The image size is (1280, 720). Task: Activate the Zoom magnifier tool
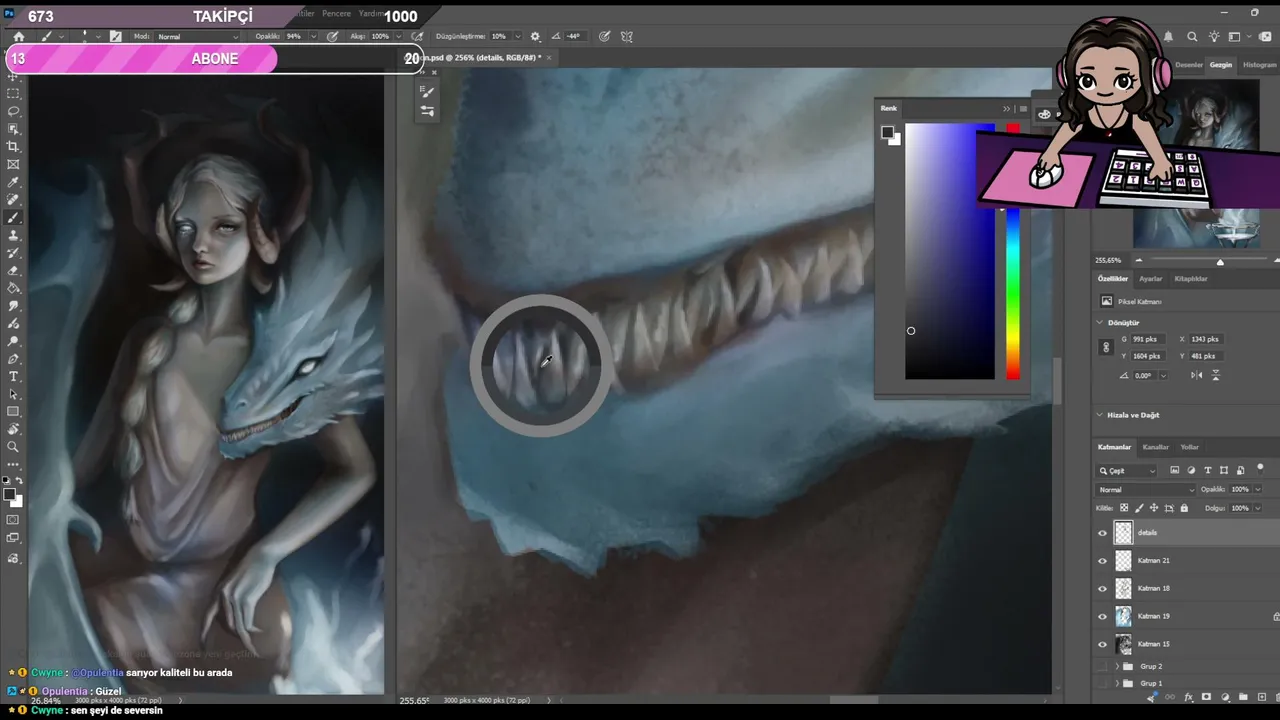coord(13,447)
